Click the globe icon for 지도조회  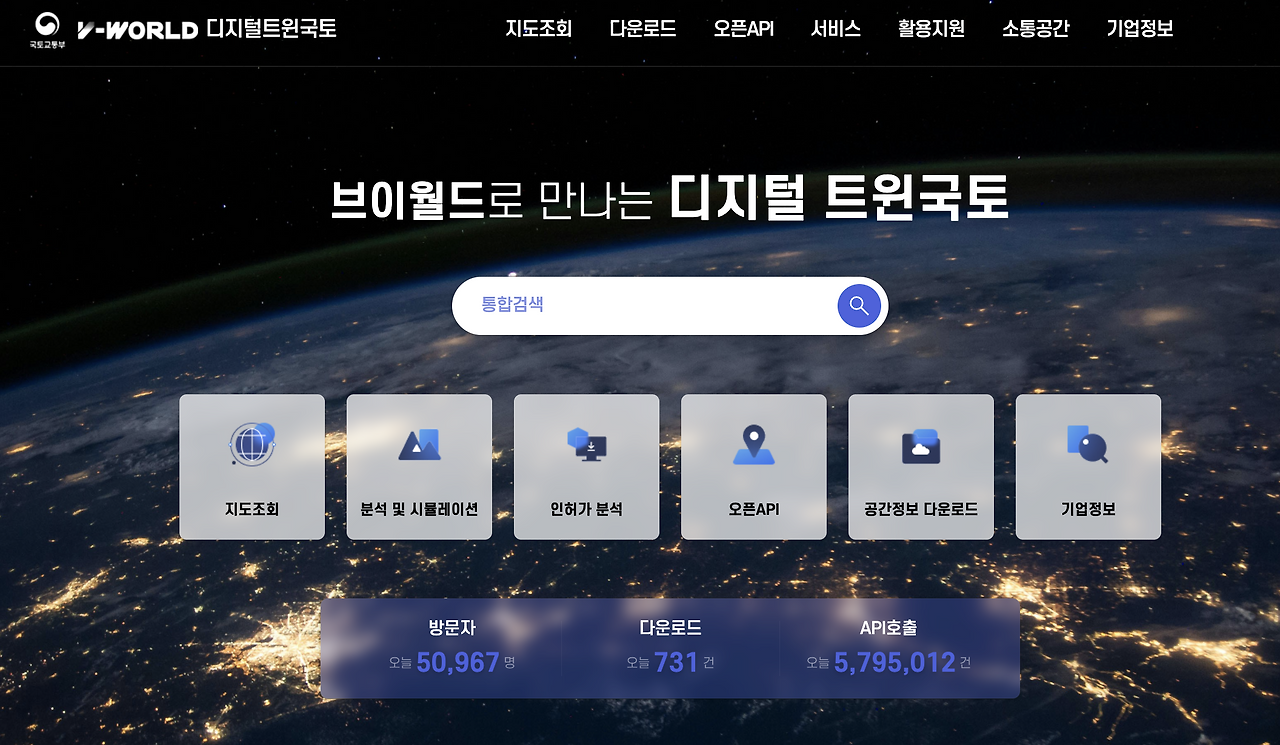click(x=252, y=444)
